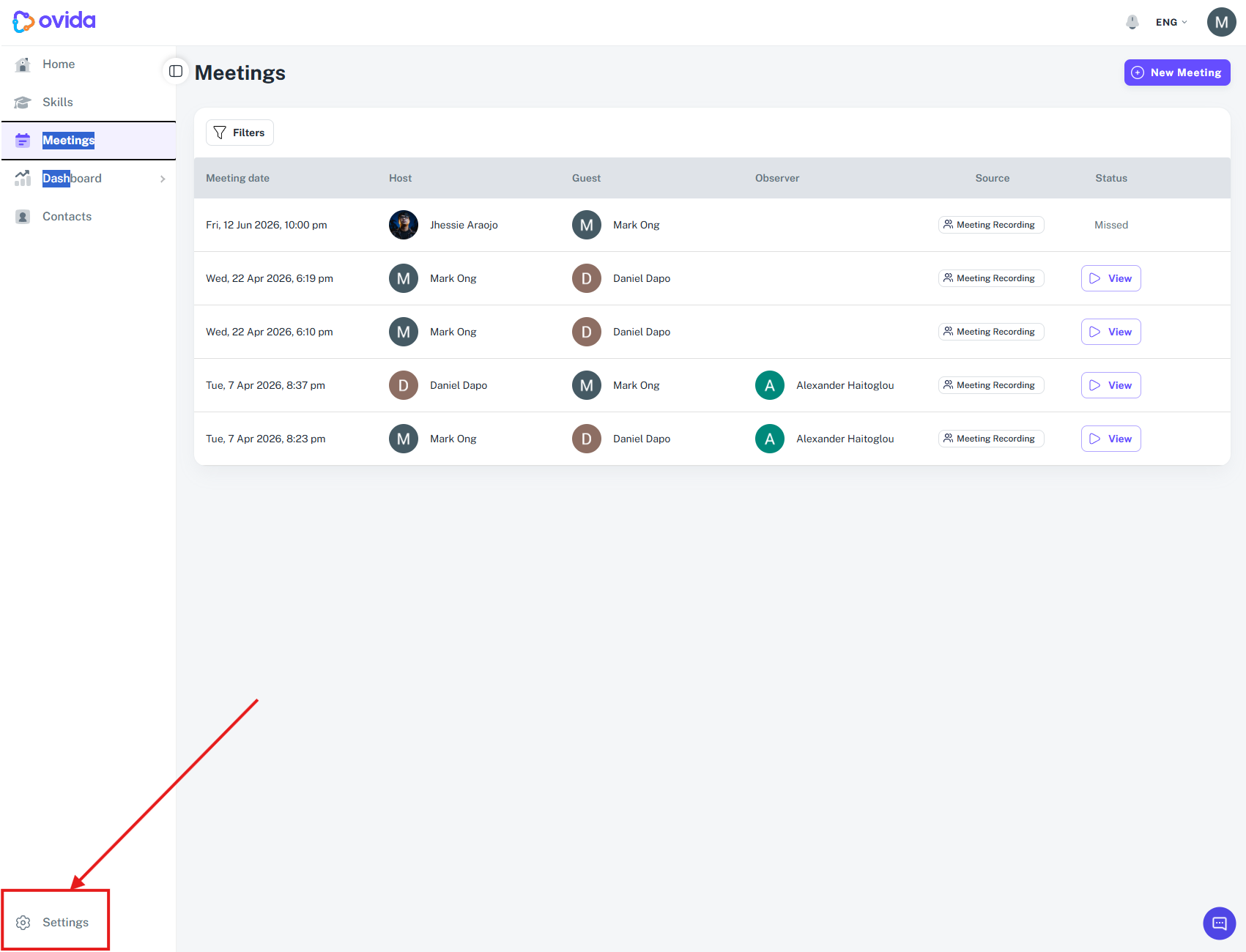Image resolution: width=1246 pixels, height=952 pixels.
Task: Click the Settings gear icon
Action: click(x=23, y=923)
